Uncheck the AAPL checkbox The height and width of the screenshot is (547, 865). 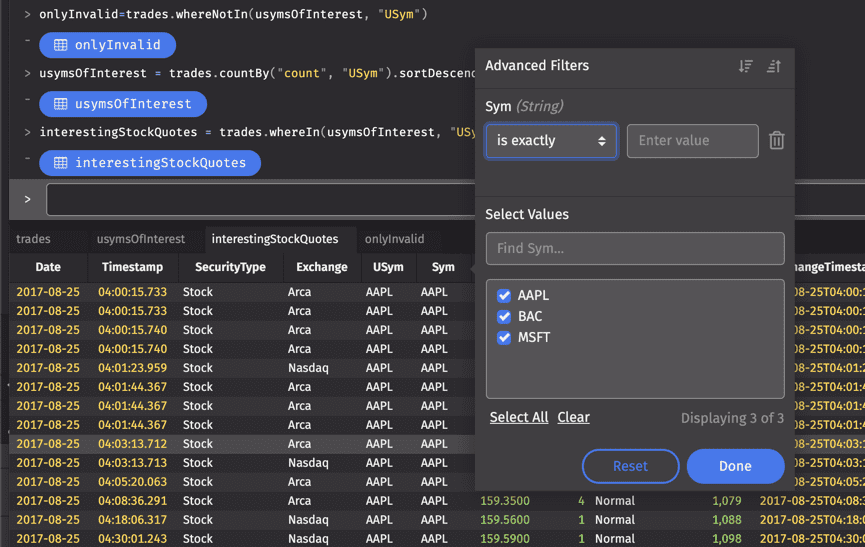(x=504, y=296)
